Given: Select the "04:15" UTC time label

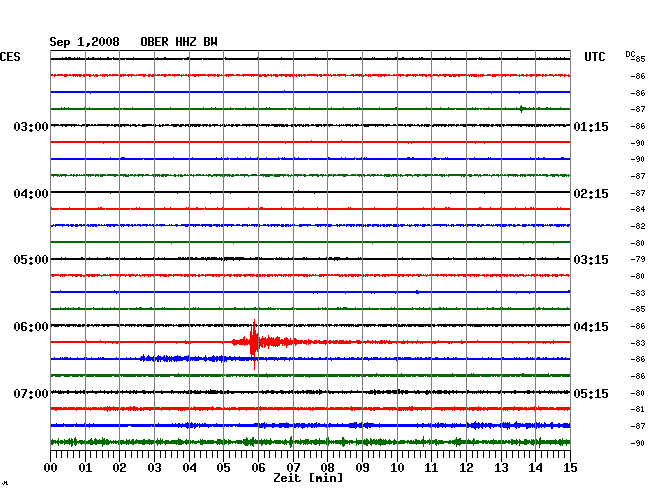Looking at the screenshot, I should pos(591,327).
